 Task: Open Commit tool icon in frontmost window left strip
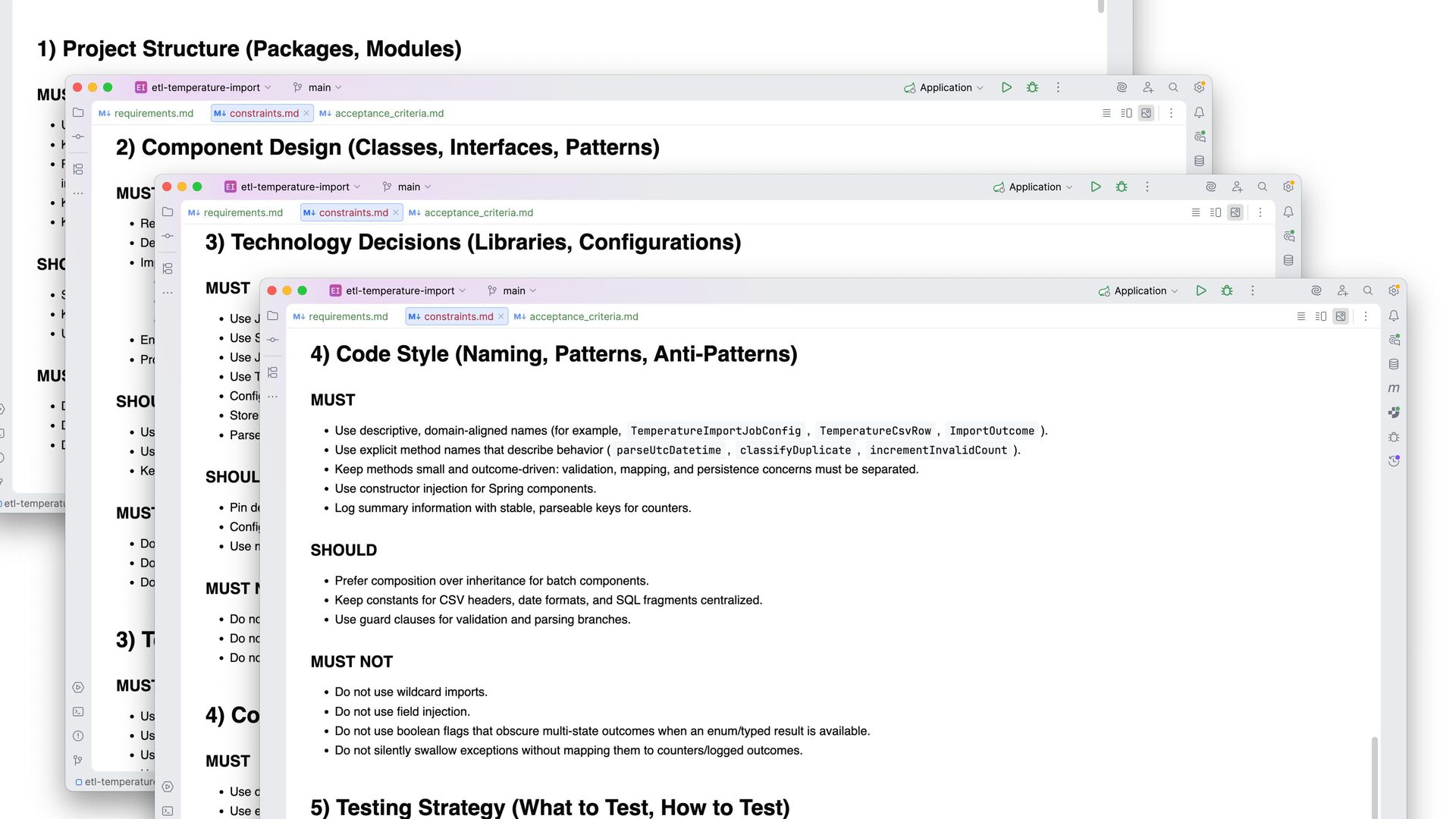tap(273, 339)
